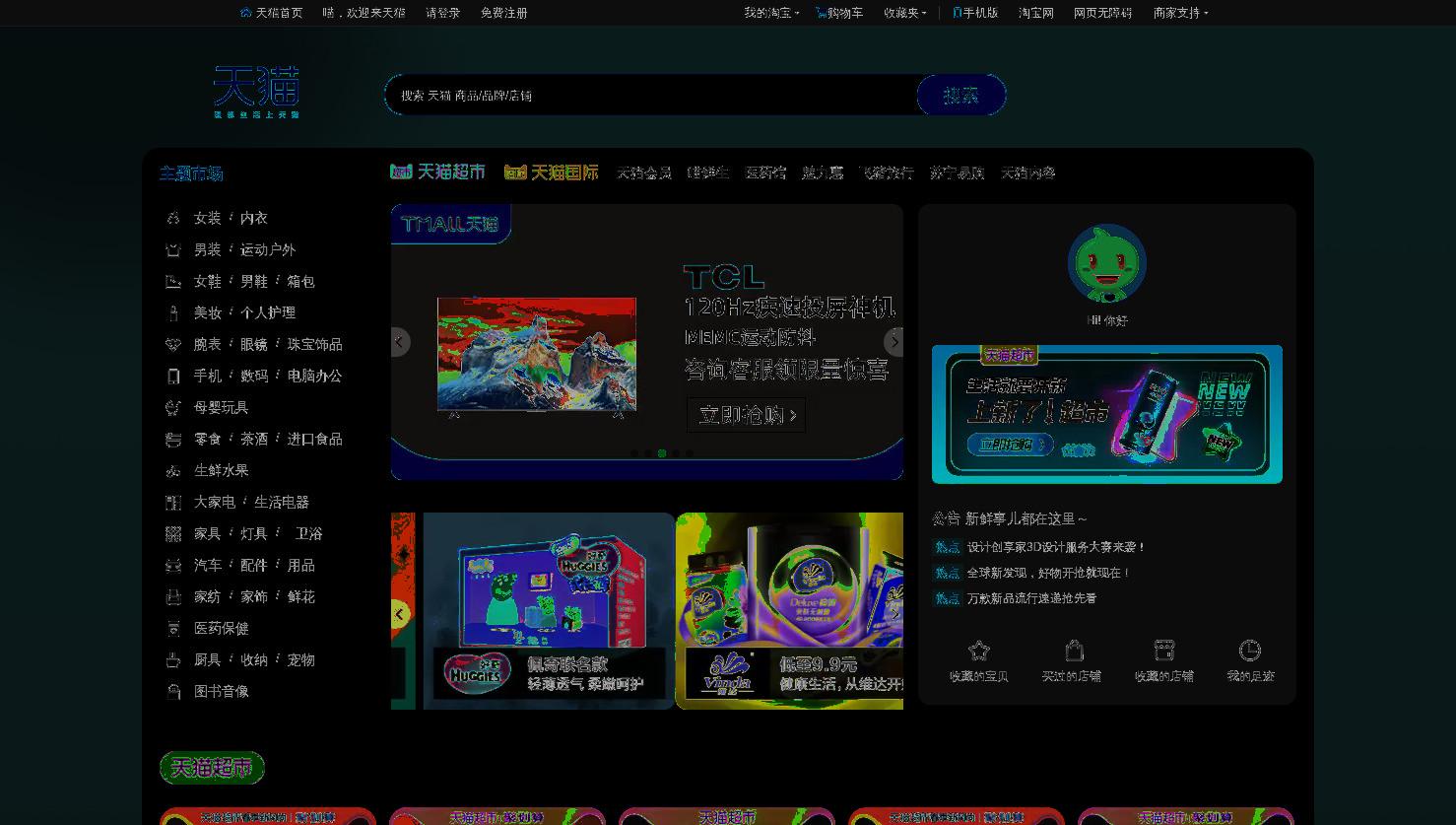Open 收藏的店铺 store icon
The height and width of the screenshot is (825, 1456).
[x=1163, y=651]
